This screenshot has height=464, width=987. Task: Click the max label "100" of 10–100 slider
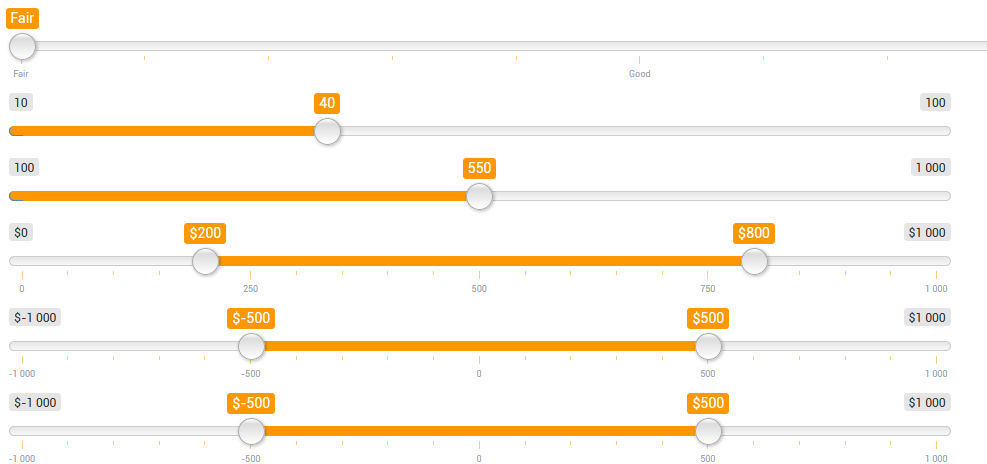tap(935, 103)
